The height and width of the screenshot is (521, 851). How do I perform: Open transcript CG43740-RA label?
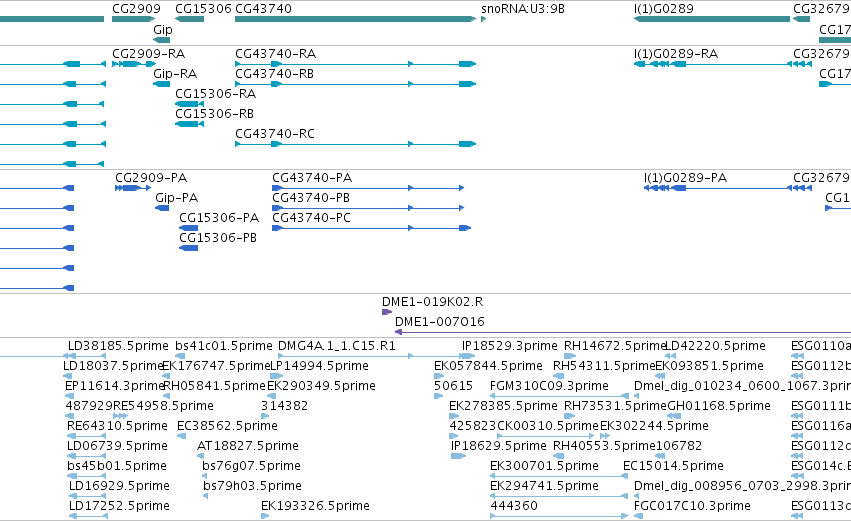pyautogui.click(x=275, y=54)
